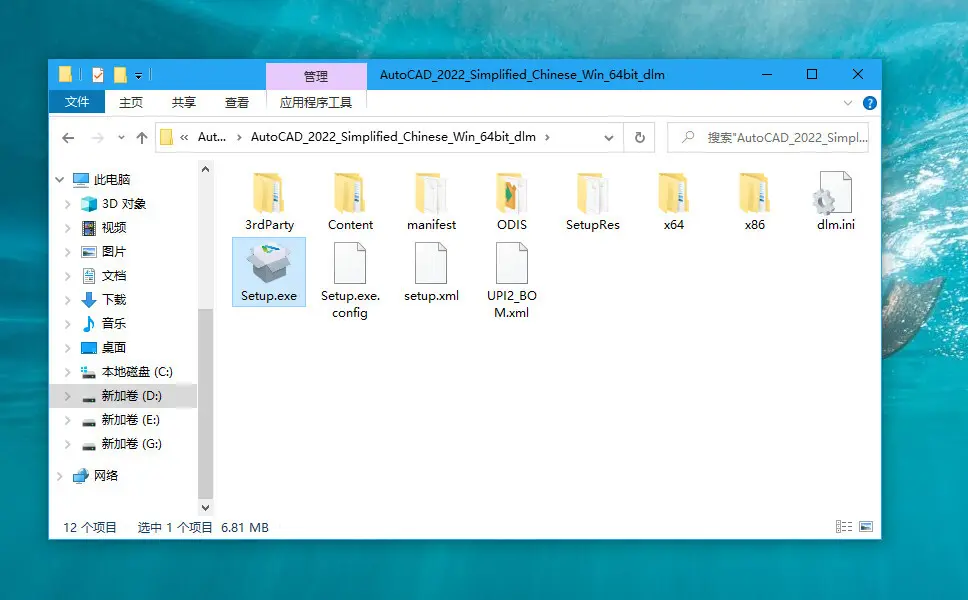Screen dimensions: 968x600
Task: Select 文档 in sidebar
Action: click(114, 276)
